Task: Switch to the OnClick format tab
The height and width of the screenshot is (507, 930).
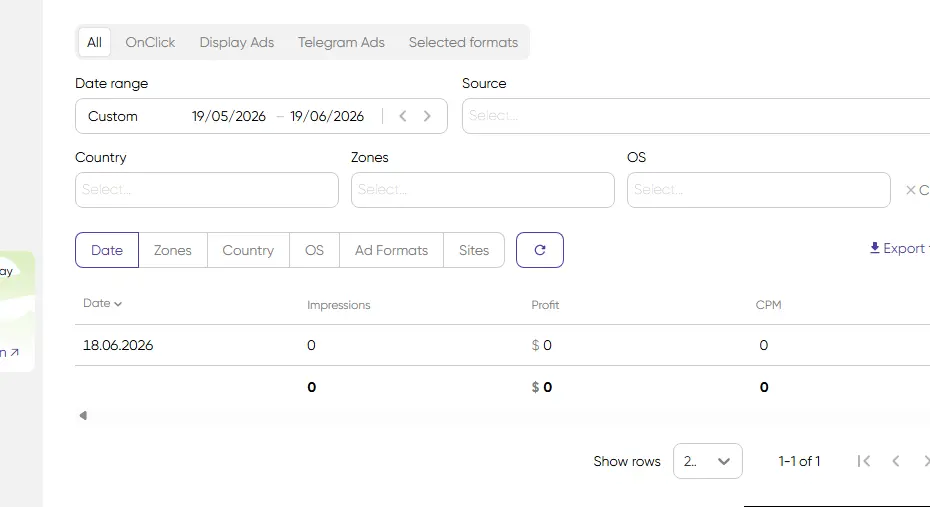Action: [150, 43]
